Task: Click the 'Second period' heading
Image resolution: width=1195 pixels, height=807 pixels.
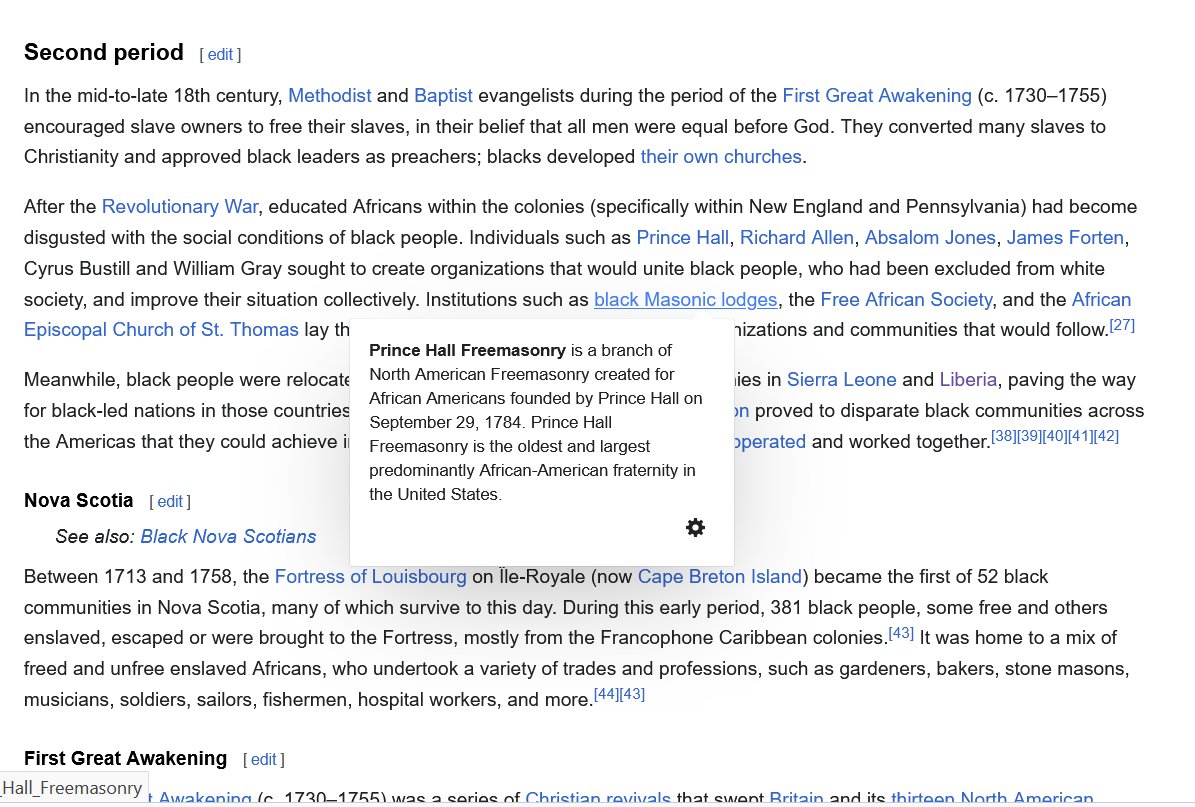Action: point(104,53)
